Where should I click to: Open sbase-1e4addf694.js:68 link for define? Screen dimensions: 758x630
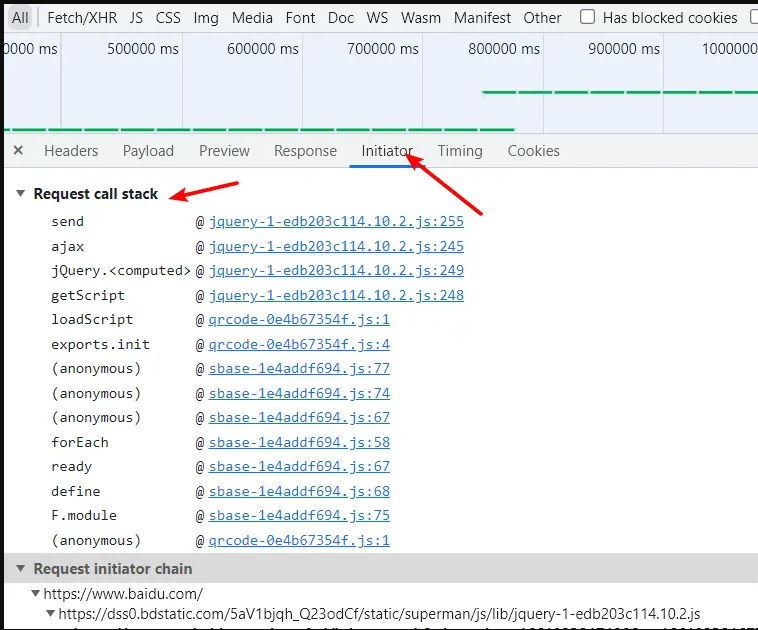pyautogui.click(x=299, y=491)
